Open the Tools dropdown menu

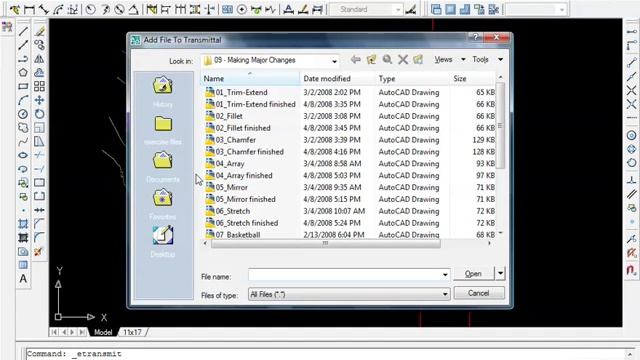[487, 60]
